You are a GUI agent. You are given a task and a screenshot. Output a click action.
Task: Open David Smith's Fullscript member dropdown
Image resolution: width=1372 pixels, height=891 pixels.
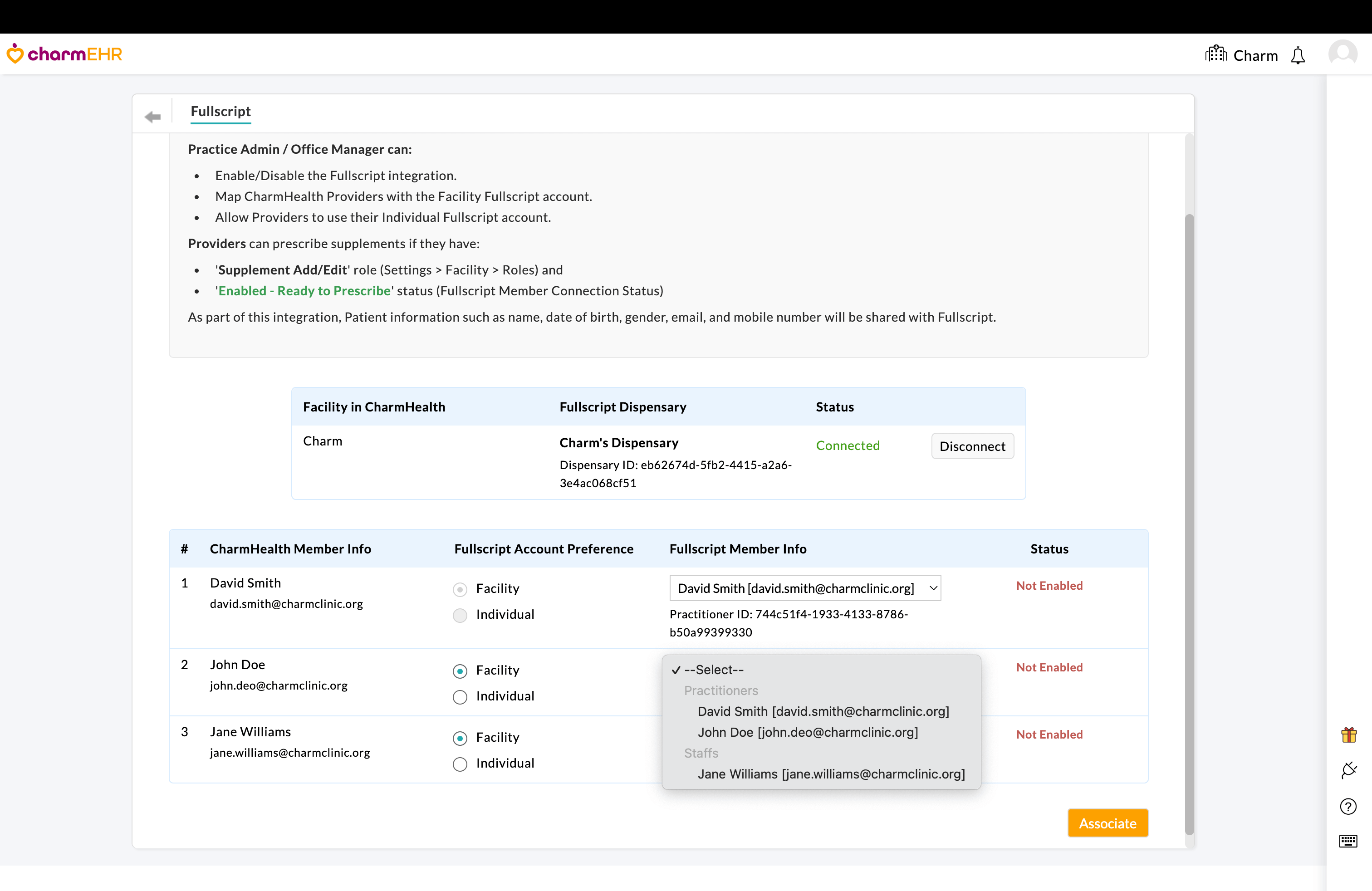805,588
